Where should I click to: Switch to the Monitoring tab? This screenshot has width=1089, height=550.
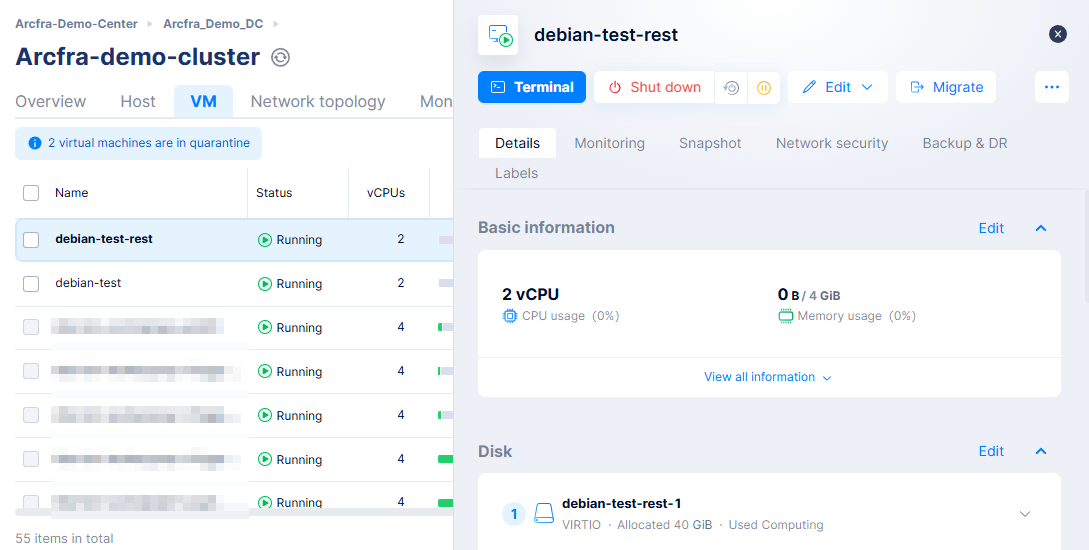point(609,143)
